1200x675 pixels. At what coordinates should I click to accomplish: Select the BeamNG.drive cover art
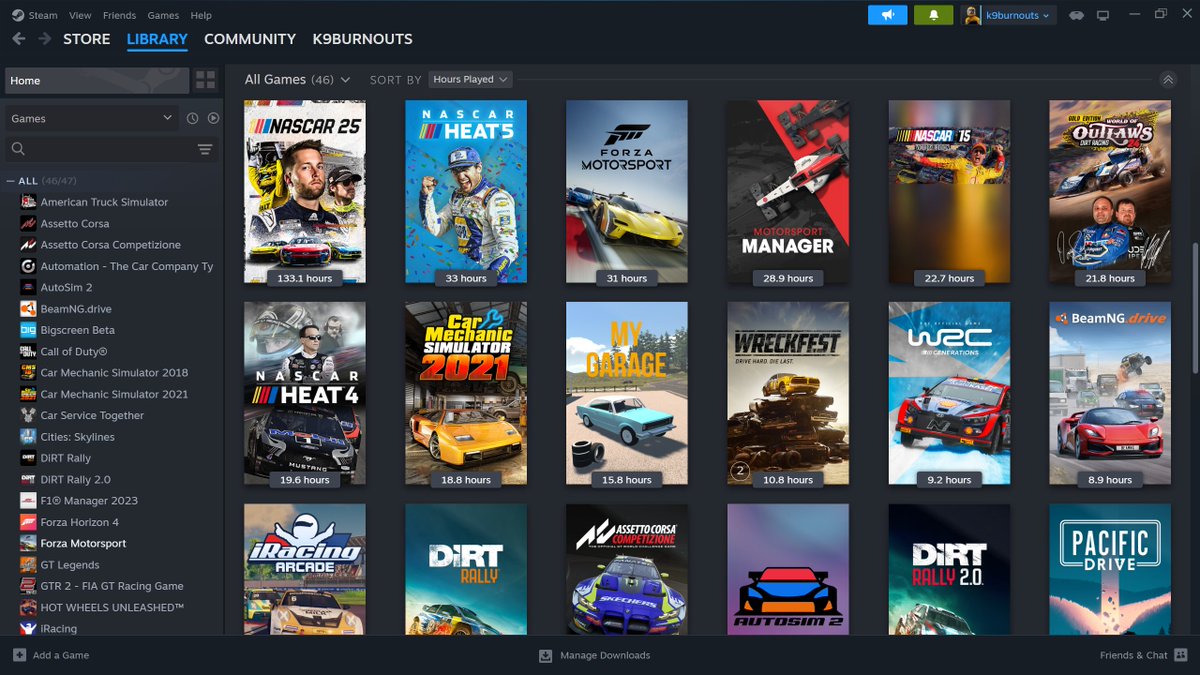1110,393
